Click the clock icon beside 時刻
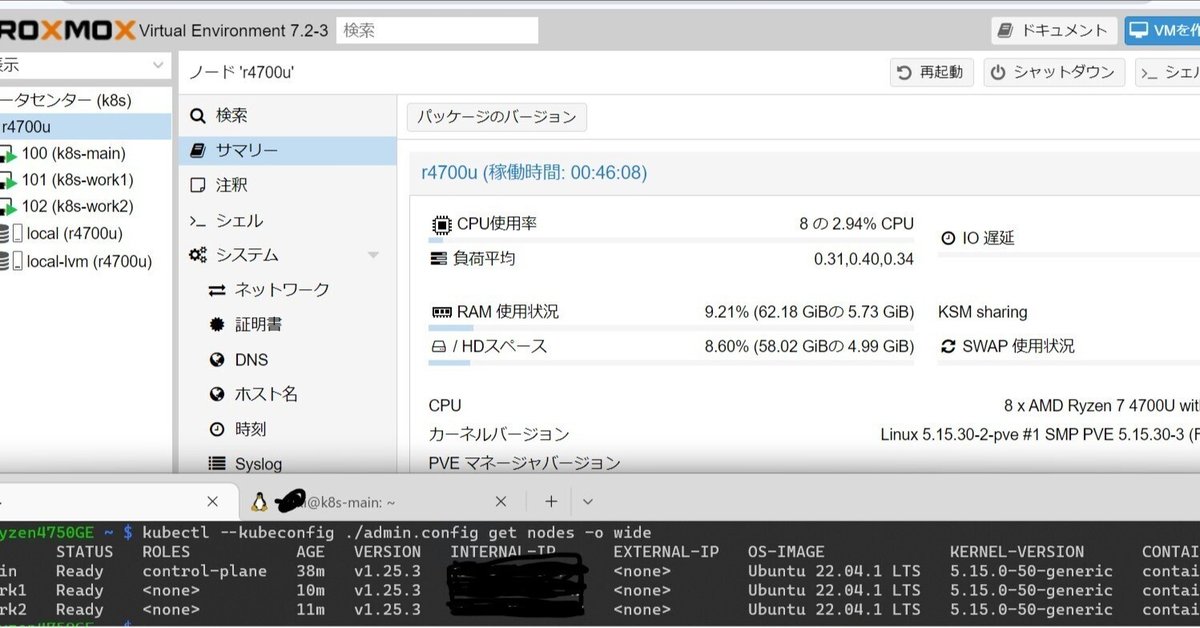Viewport: 1200px width, 628px height. click(217, 429)
